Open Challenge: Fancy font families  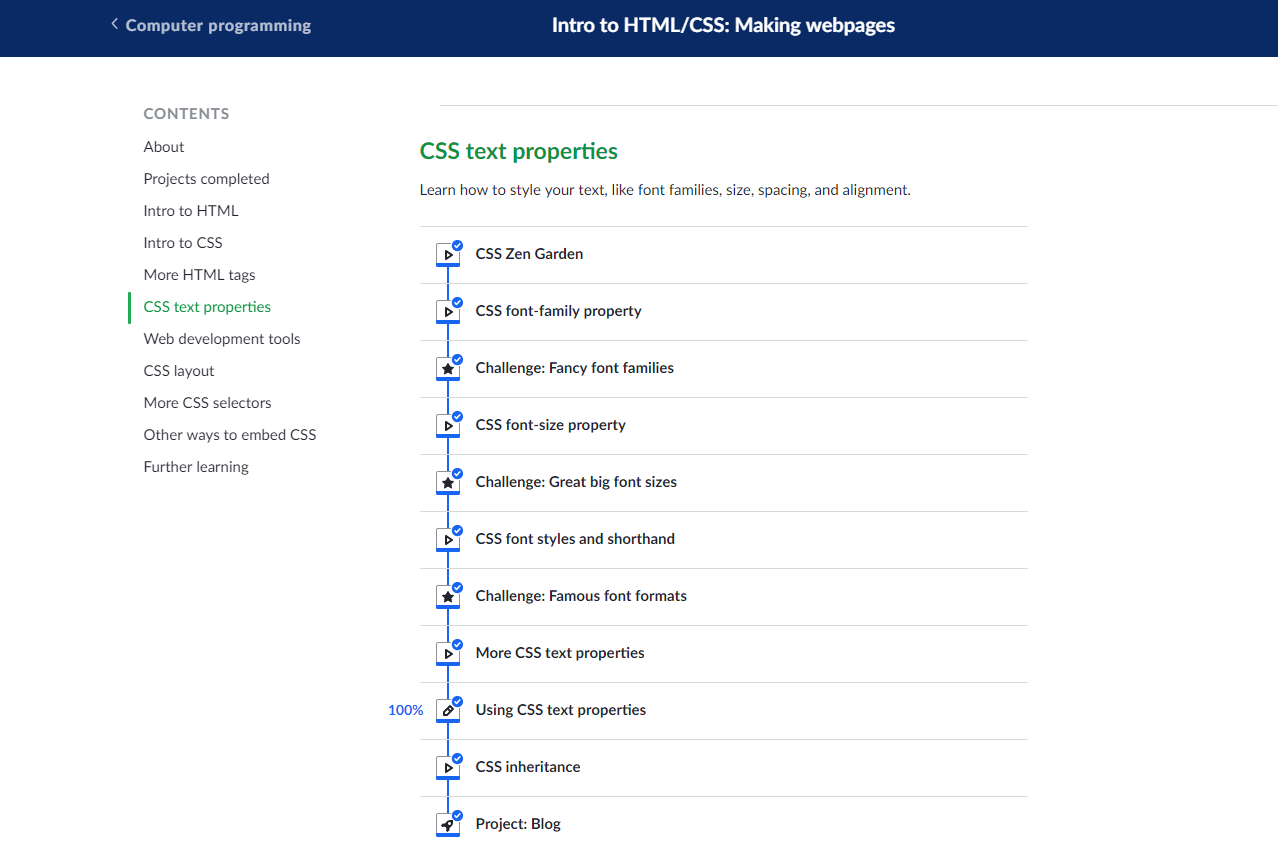[574, 368]
